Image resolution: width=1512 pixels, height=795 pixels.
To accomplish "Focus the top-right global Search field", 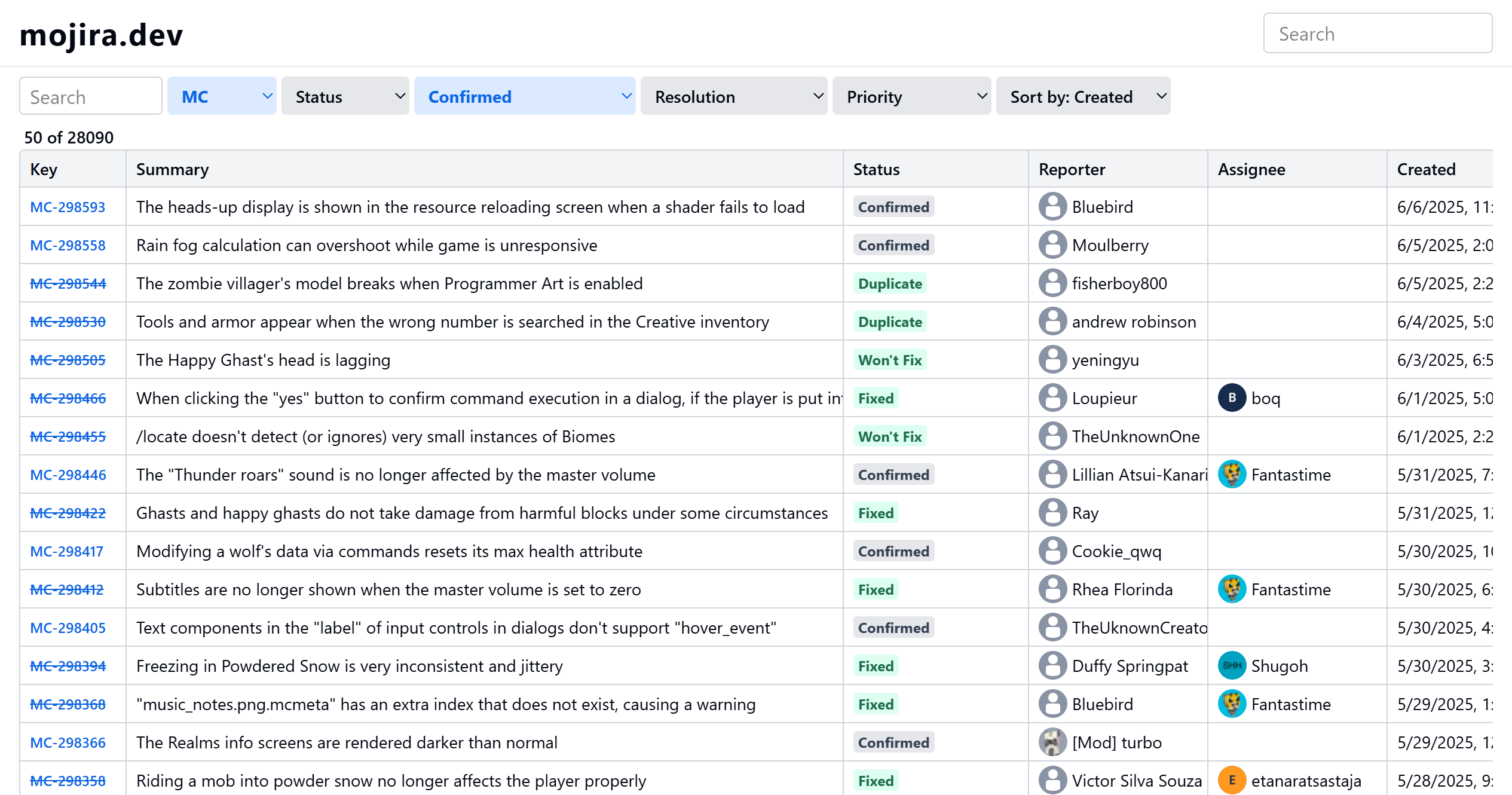I will [1377, 33].
